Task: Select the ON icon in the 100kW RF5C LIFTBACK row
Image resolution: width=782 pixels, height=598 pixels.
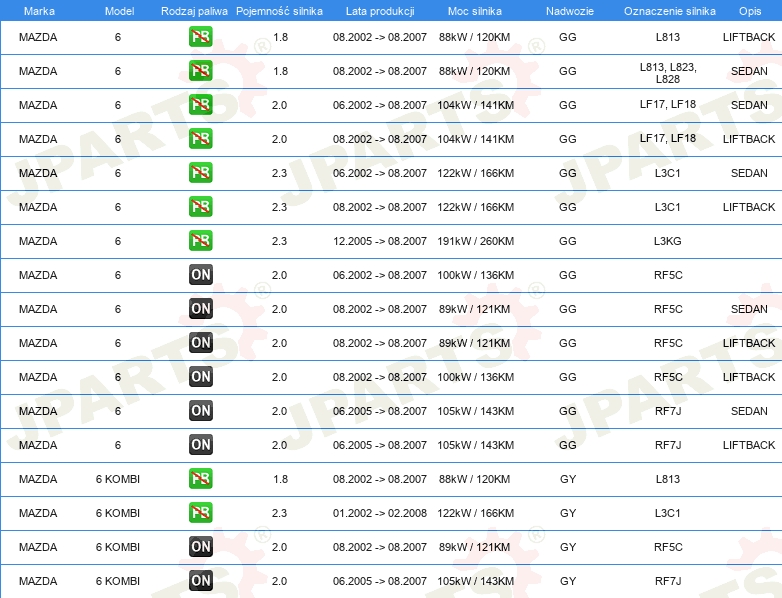Action: (x=200, y=377)
